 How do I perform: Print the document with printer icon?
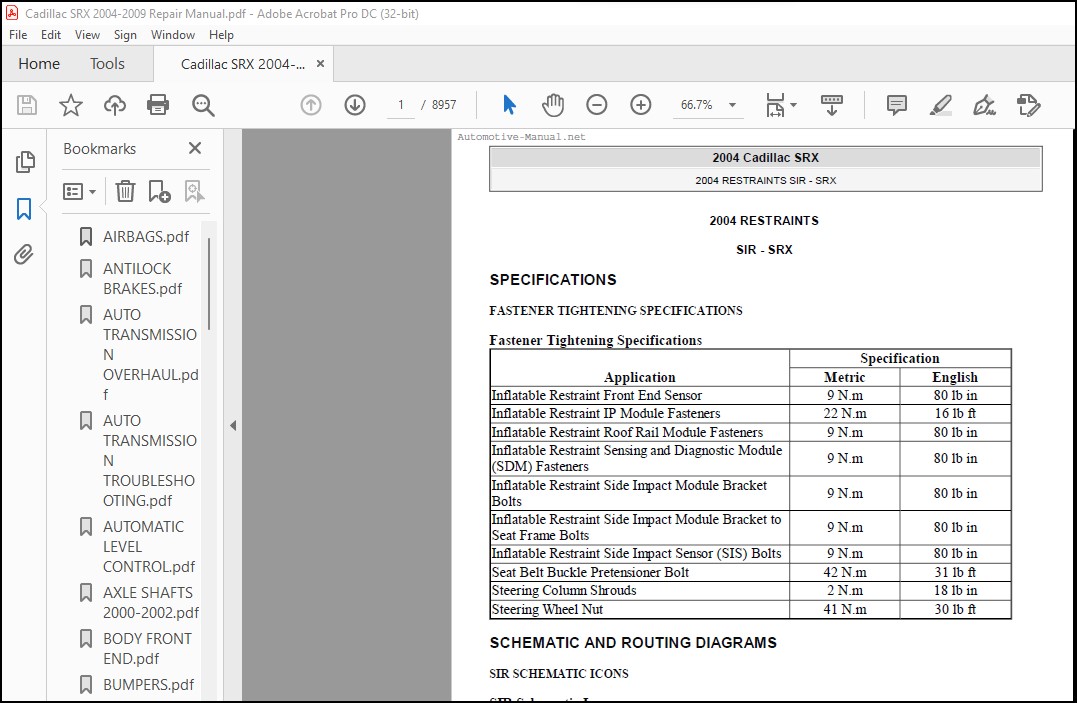point(158,105)
